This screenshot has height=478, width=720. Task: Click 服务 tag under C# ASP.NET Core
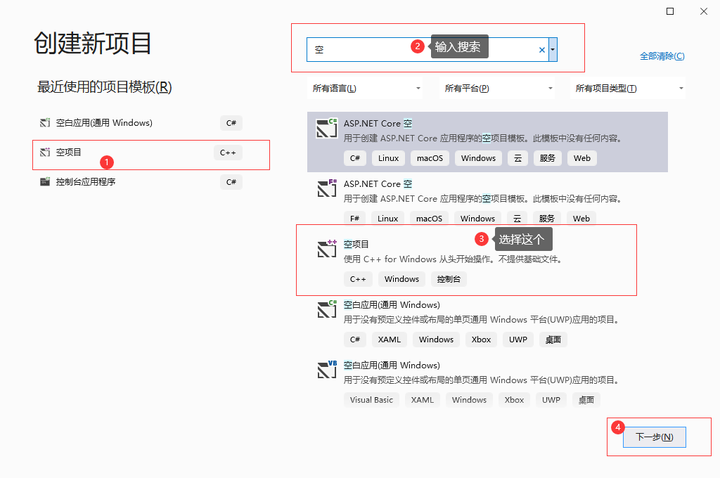tap(547, 158)
